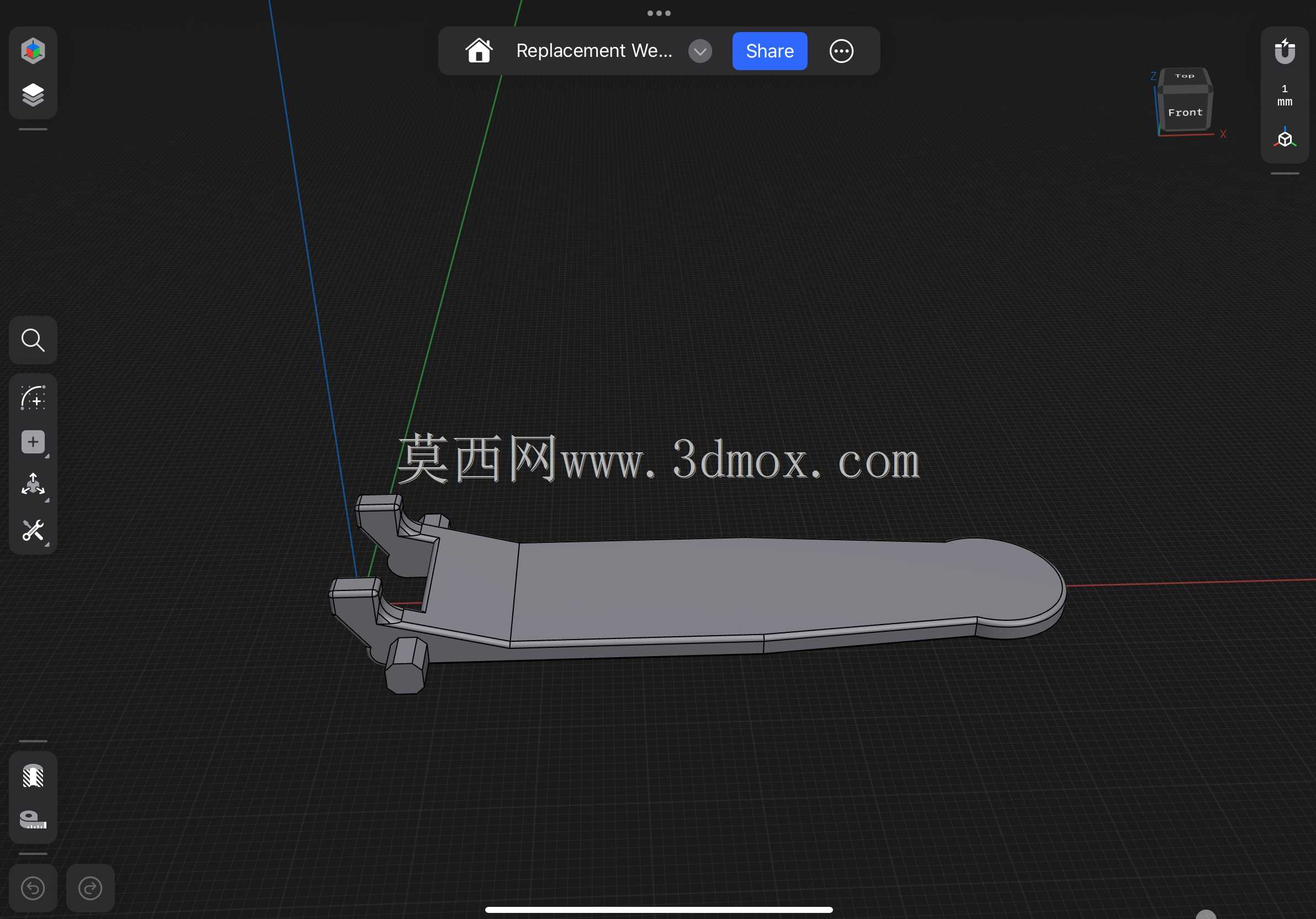Open the section view striped tool
Image resolution: width=1316 pixels, height=919 pixels.
point(33,775)
